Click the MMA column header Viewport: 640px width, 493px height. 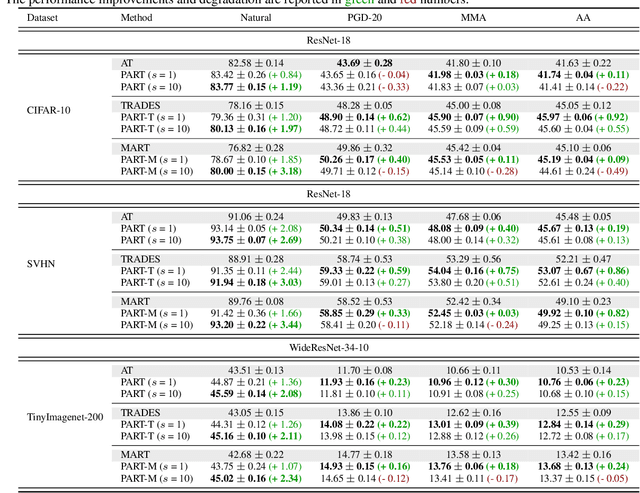(460, 17)
